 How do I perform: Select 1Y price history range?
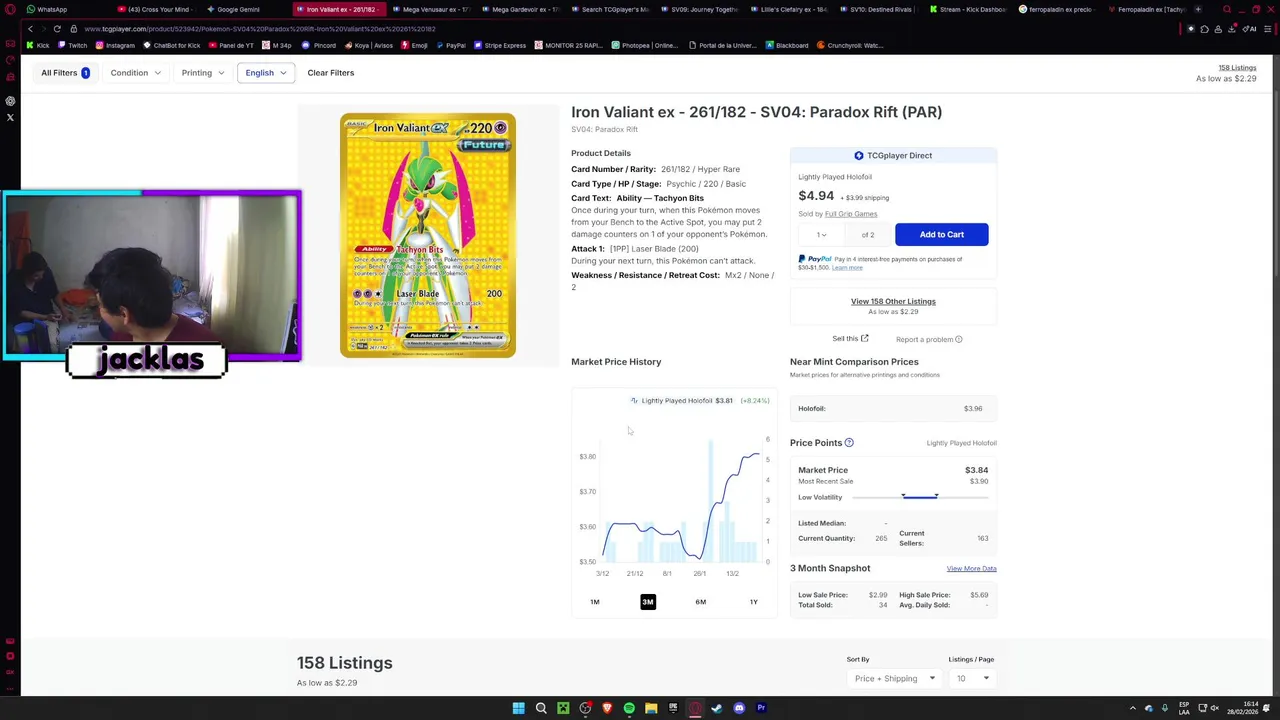click(754, 602)
